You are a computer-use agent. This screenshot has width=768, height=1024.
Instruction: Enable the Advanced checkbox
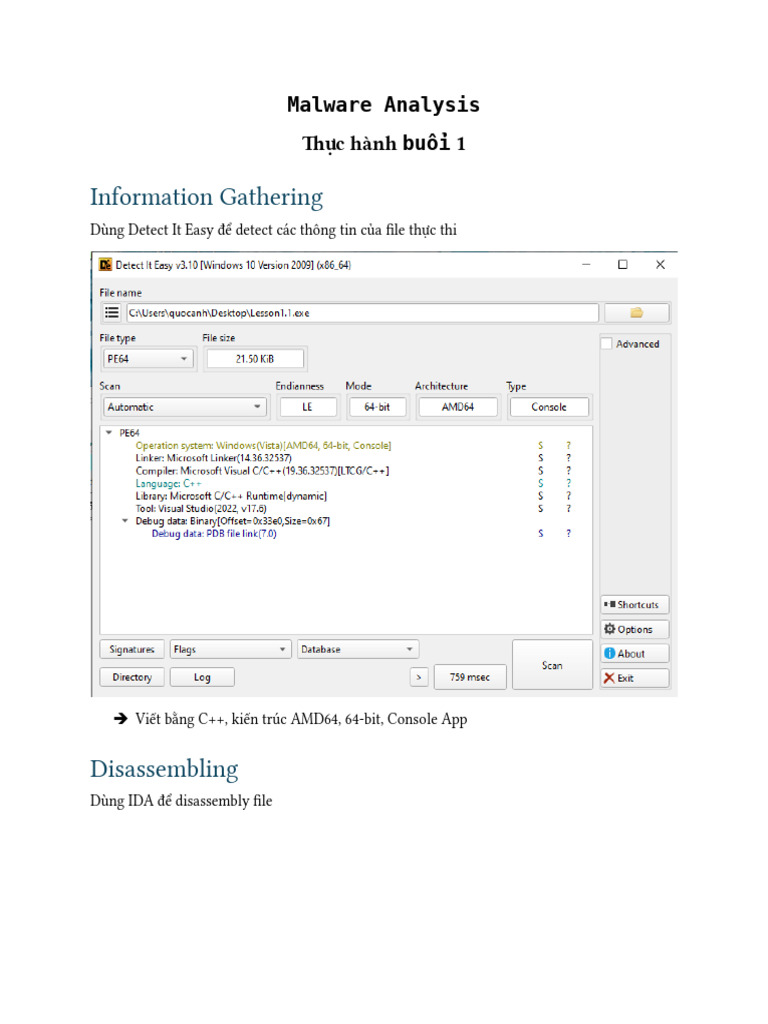pyautogui.click(x=607, y=344)
